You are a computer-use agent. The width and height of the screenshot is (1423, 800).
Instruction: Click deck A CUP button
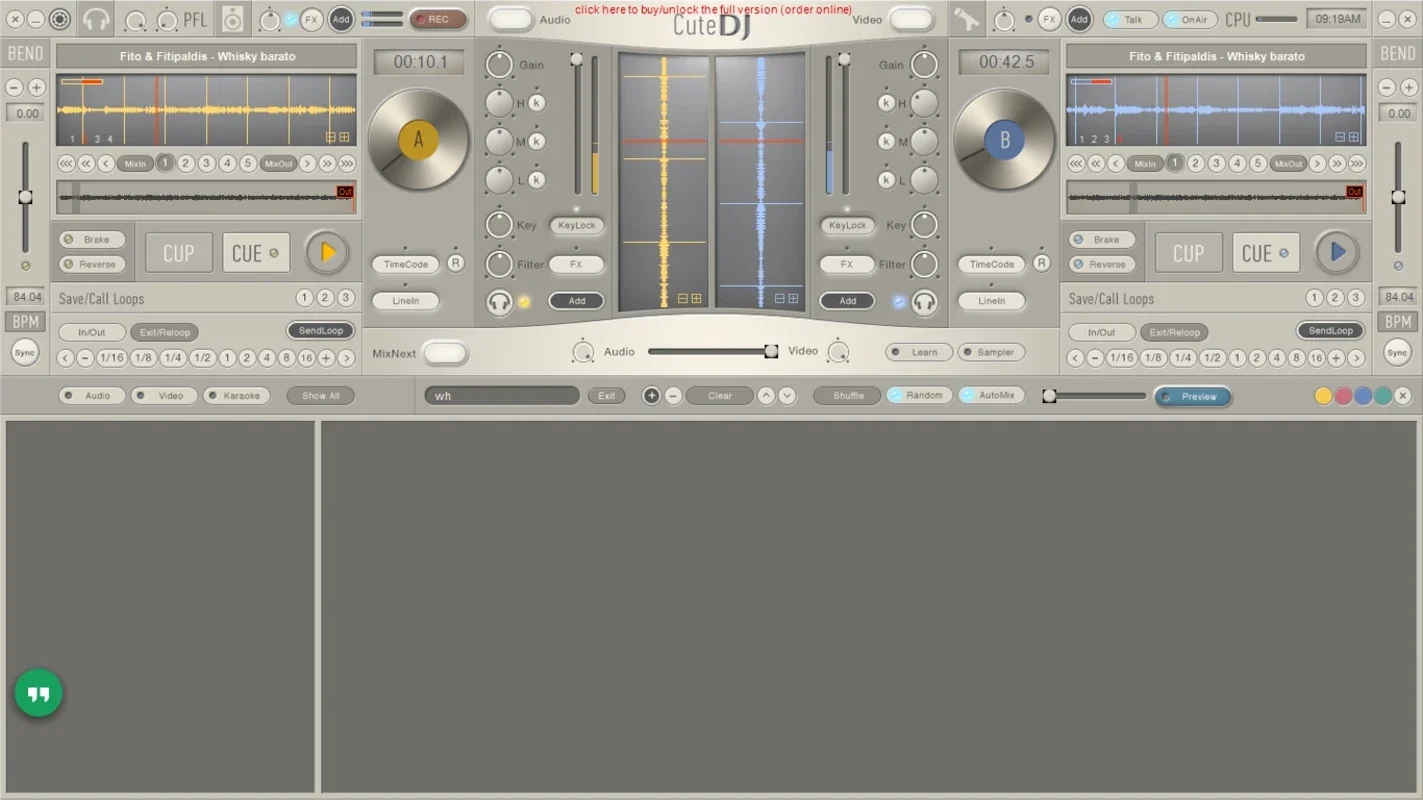tap(179, 253)
